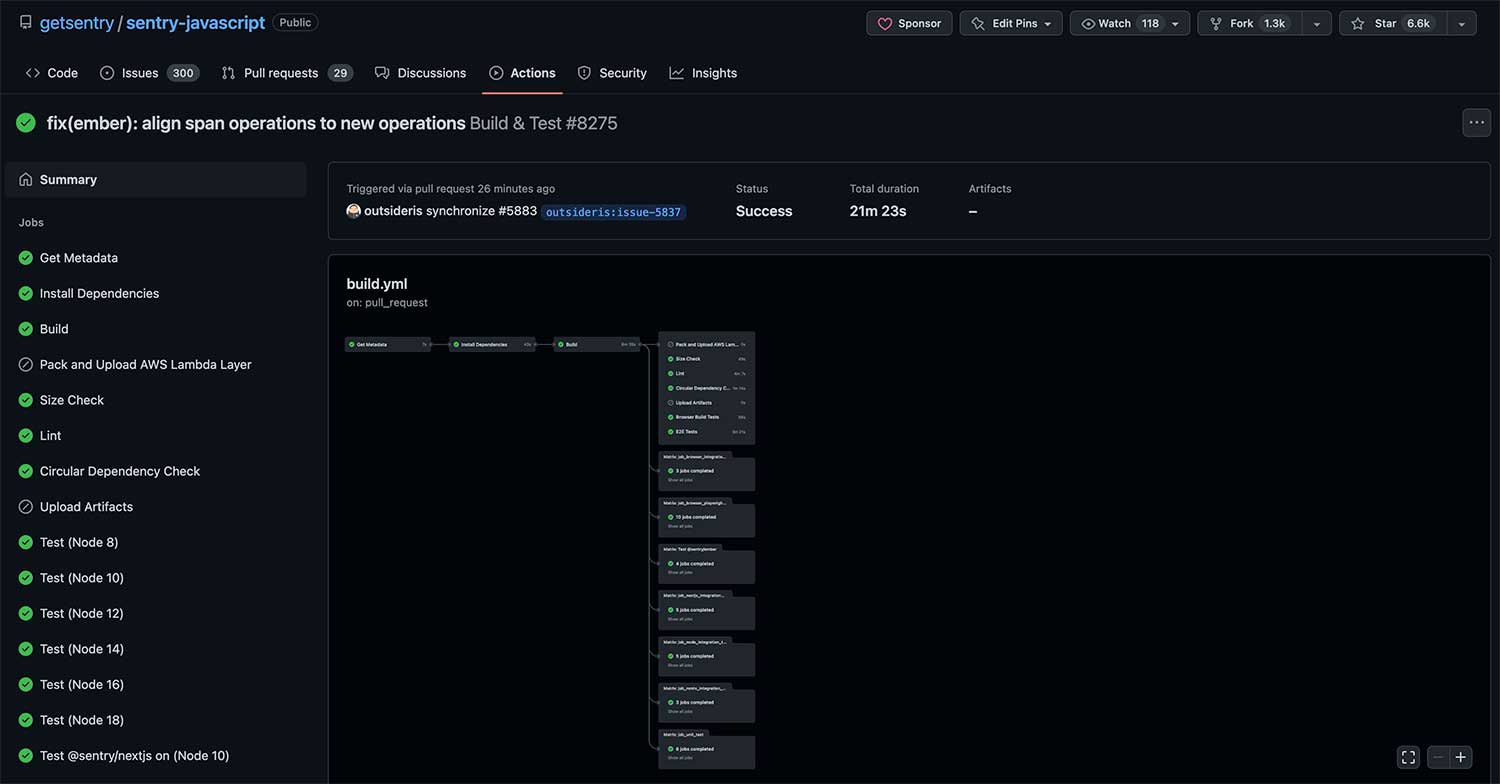The image size is (1500, 784).
Task: Open the sentry-javascript repository link
Action: click(x=196, y=22)
